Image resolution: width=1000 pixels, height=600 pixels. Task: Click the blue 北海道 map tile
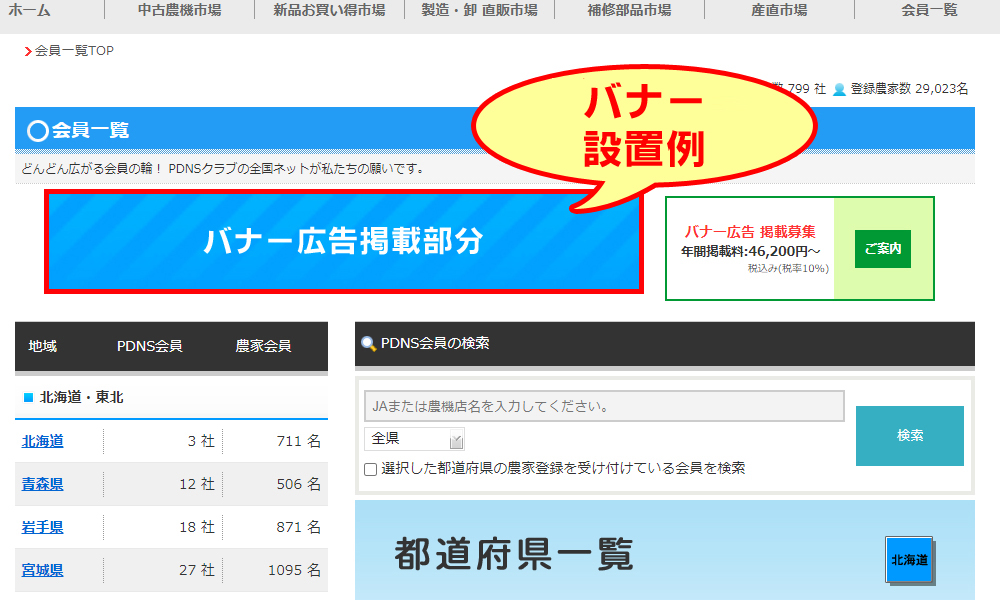909,559
